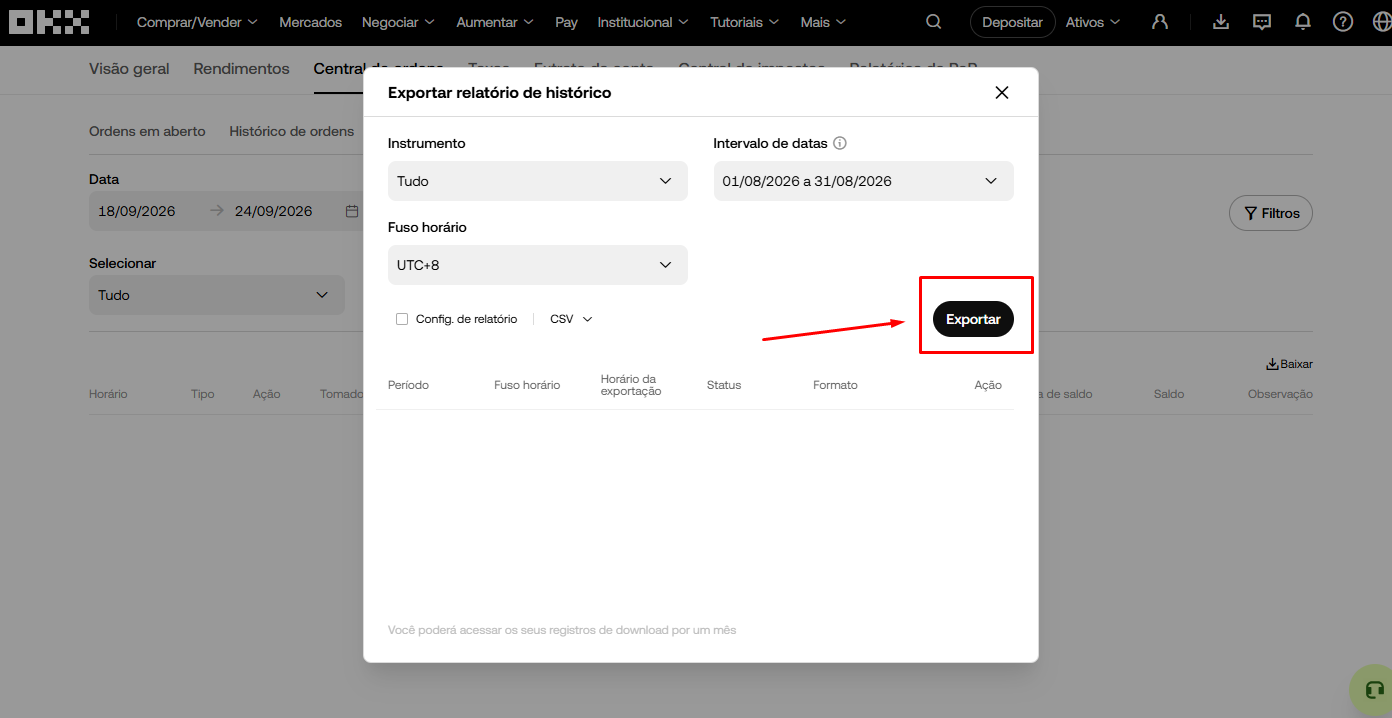
Task: Click the download icon in top bar
Action: (1220, 22)
